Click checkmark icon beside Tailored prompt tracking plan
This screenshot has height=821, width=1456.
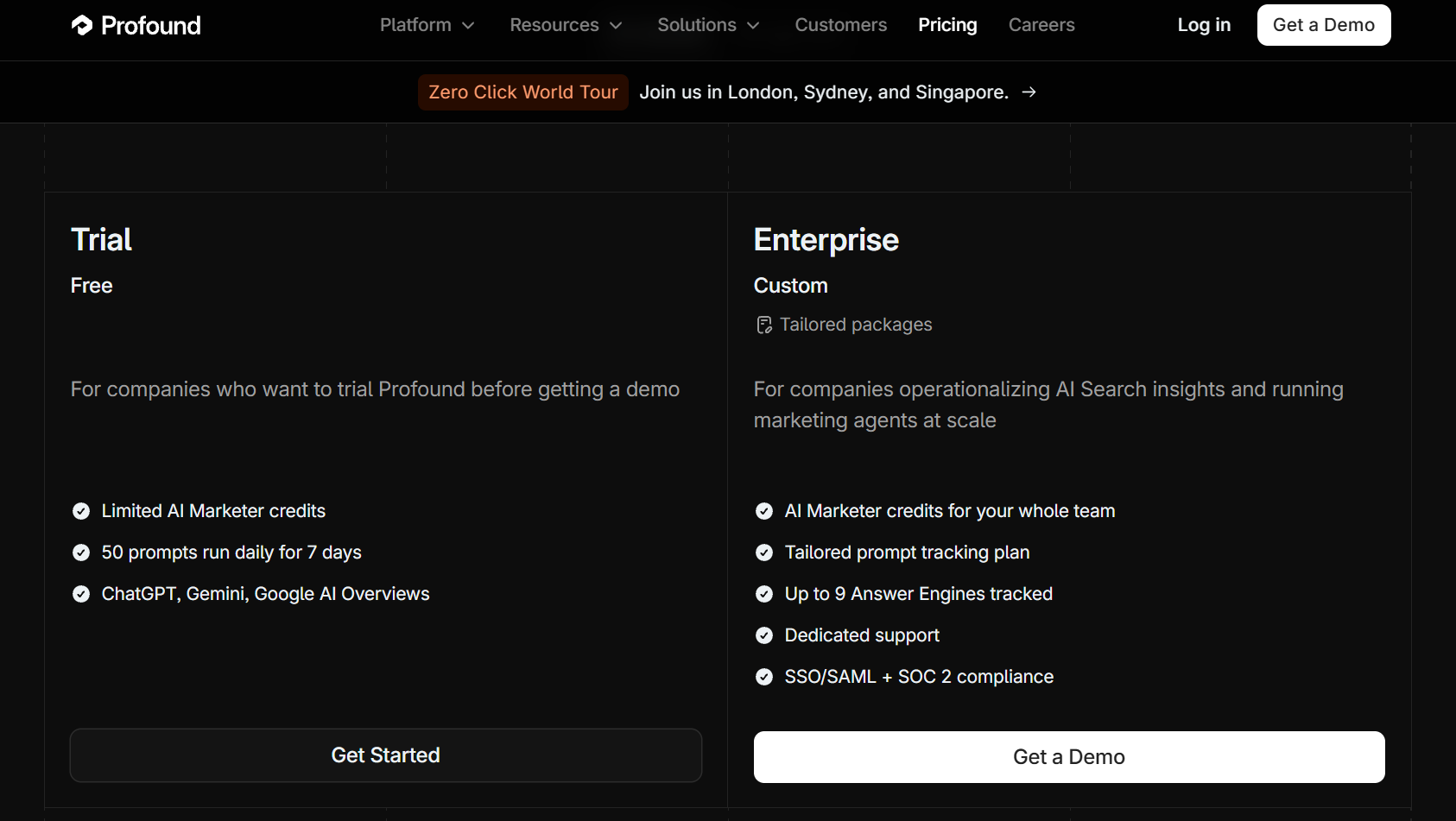pos(764,553)
